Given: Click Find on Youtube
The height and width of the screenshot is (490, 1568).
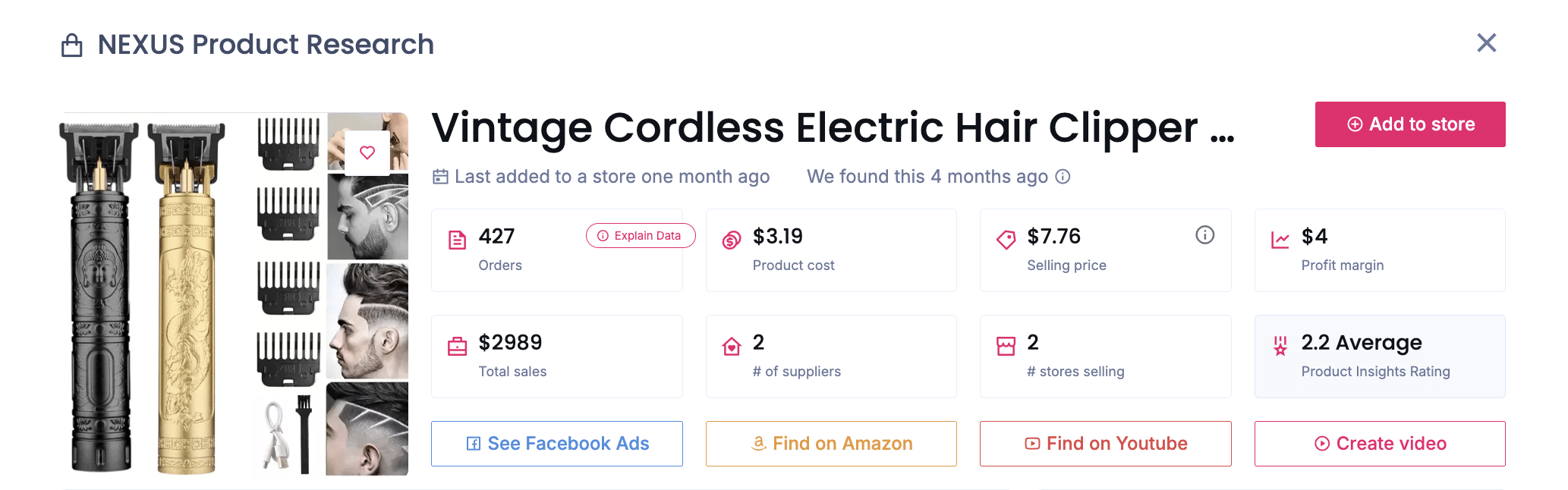Looking at the screenshot, I should point(1105,444).
